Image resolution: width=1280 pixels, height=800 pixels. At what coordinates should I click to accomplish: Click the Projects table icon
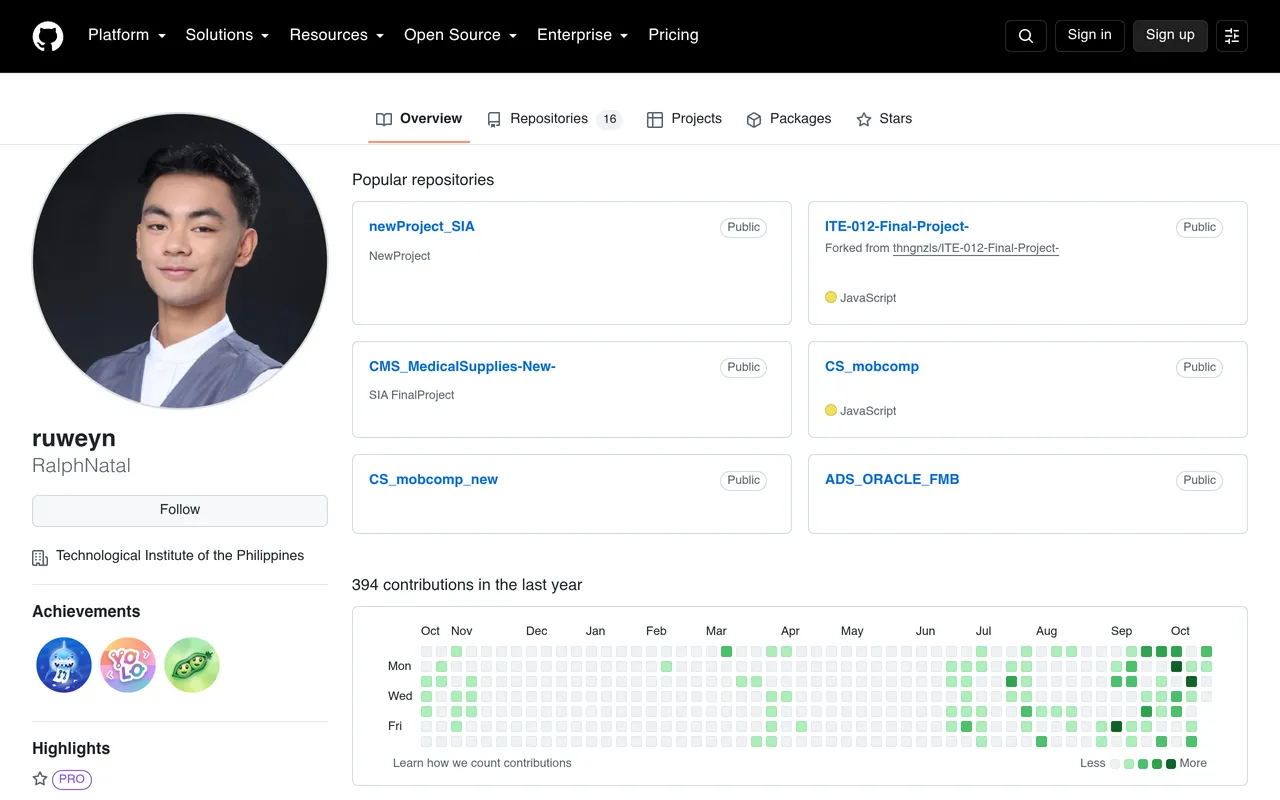tap(655, 119)
